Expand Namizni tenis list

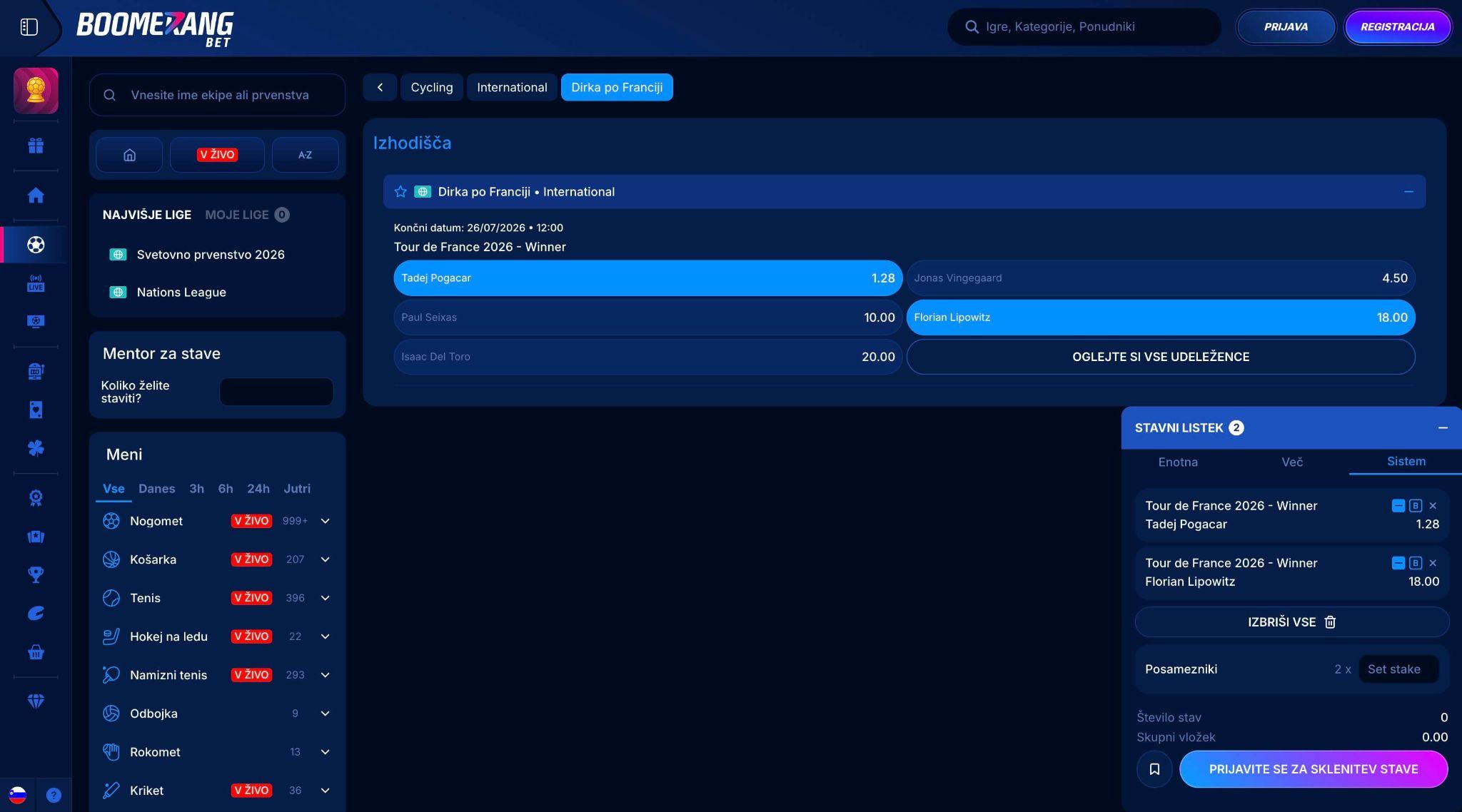325,675
